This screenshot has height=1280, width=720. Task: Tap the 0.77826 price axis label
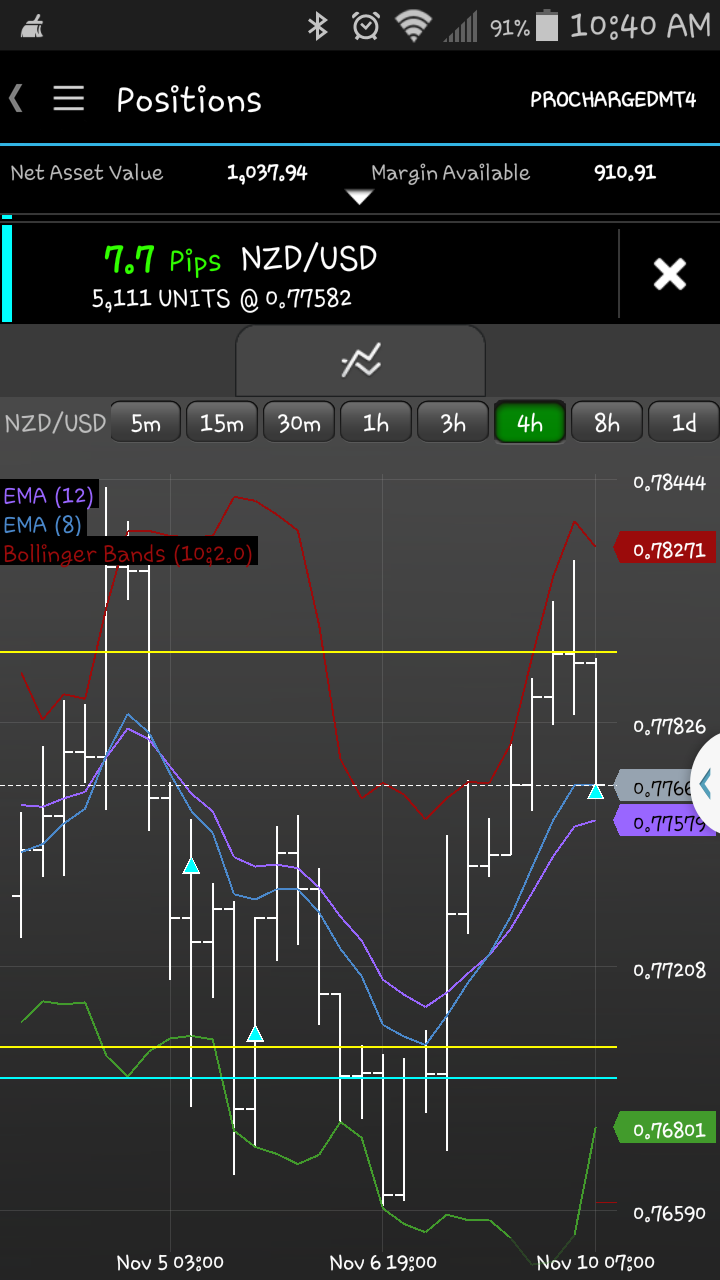(x=669, y=726)
